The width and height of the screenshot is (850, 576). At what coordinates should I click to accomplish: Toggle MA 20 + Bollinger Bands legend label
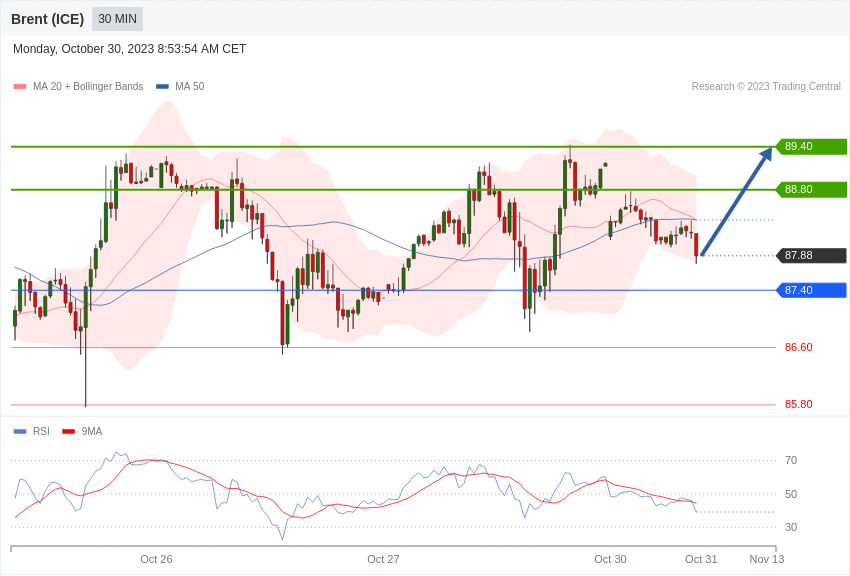88,87
